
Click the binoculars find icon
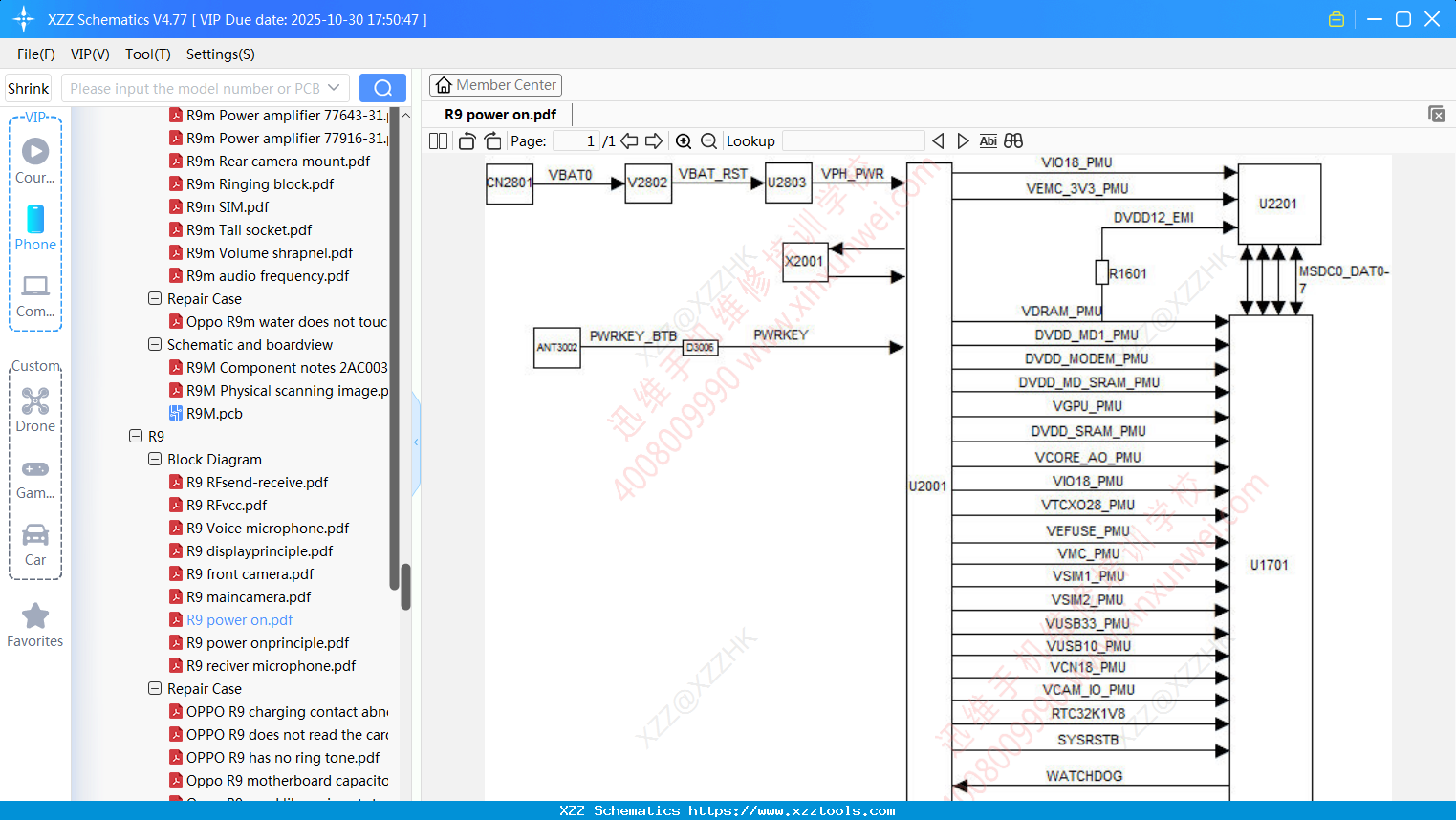click(x=1013, y=141)
